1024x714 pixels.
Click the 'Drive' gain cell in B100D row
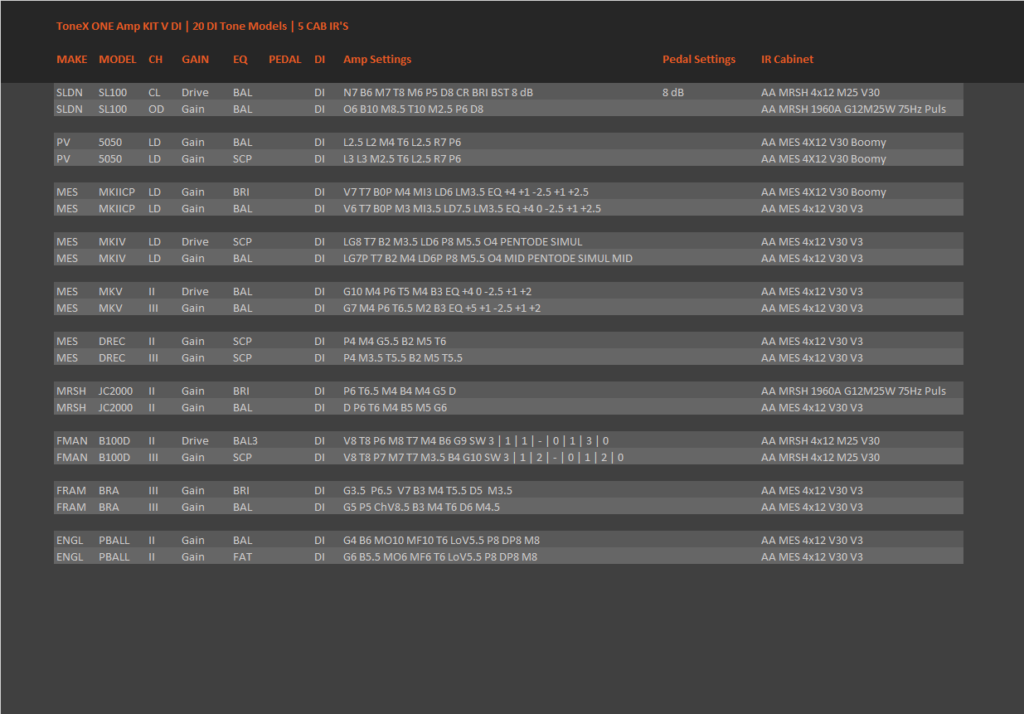(x=195, y=441)
